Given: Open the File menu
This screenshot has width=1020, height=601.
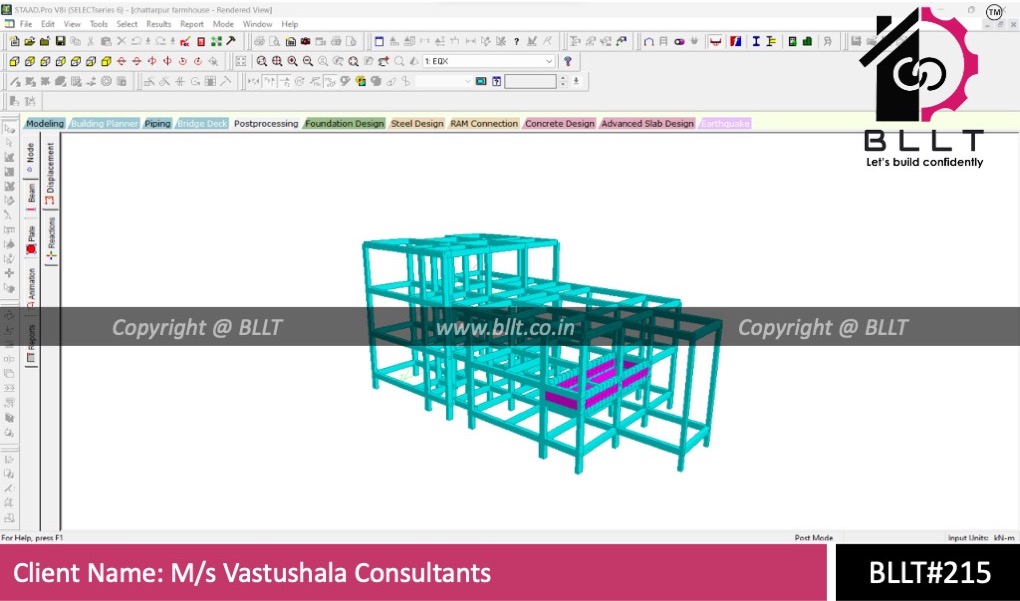Looking at the screenshot, I should 26,24.
